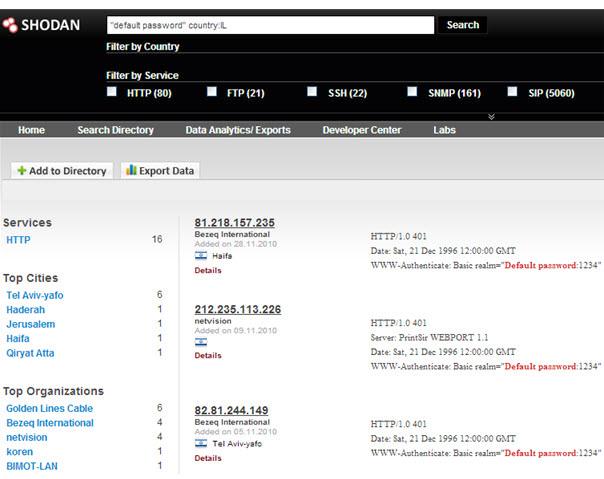Open Details for 212.235.113.226 result
This screenshot has height=479, width=604.
click(x=208, y=355)
